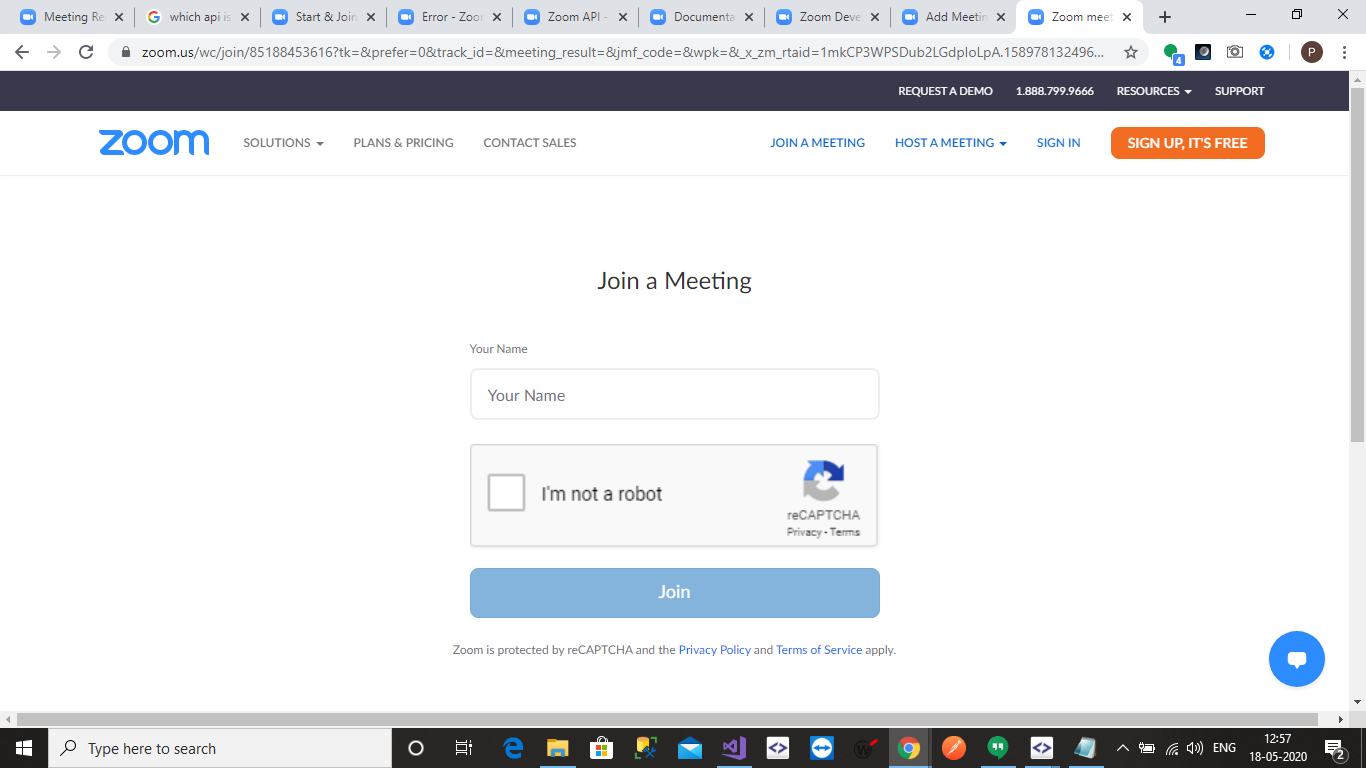The height and width of the screenshot is (768, 1366).
Task: Open the Privacy Policy link
Action: (x=714, y=650)
